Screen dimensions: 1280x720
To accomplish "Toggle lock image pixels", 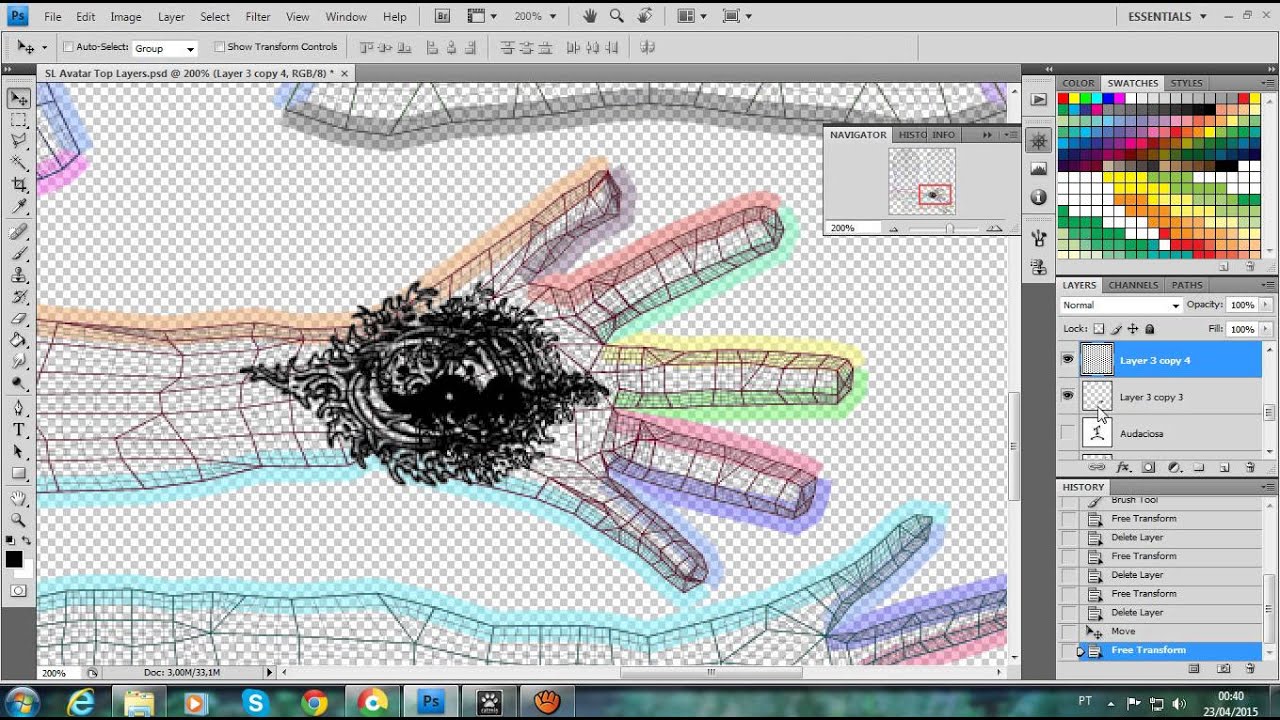I will pyautogui.click(x=1116, y=329).
